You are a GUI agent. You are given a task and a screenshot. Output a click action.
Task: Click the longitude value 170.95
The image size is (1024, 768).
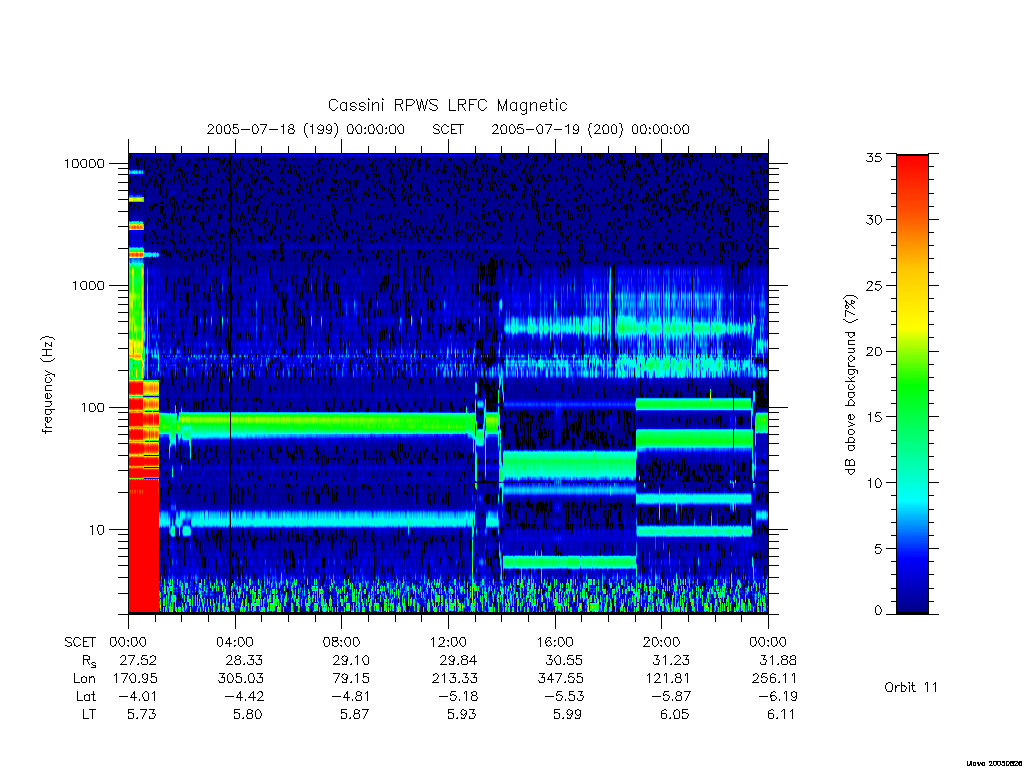pos(135,679)
